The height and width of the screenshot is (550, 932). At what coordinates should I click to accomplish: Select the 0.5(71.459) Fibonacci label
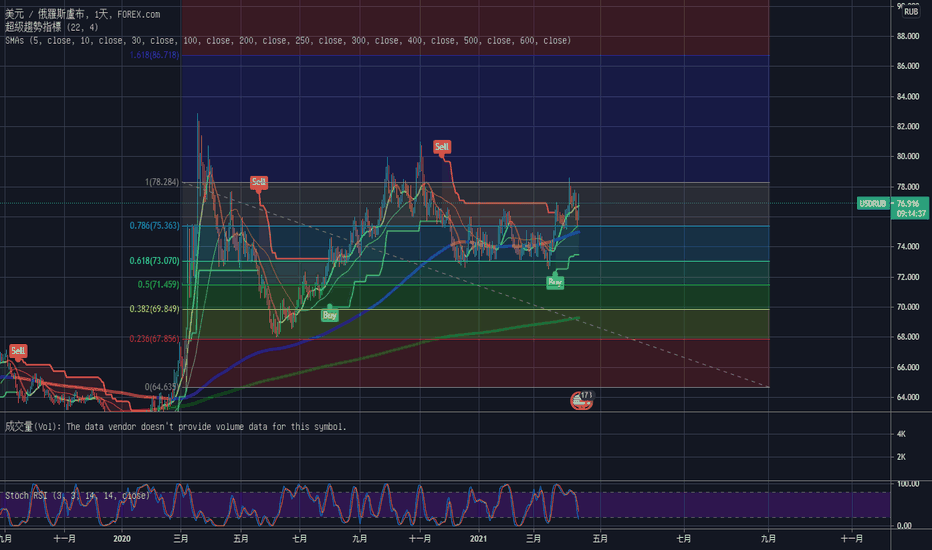[158, 284]
